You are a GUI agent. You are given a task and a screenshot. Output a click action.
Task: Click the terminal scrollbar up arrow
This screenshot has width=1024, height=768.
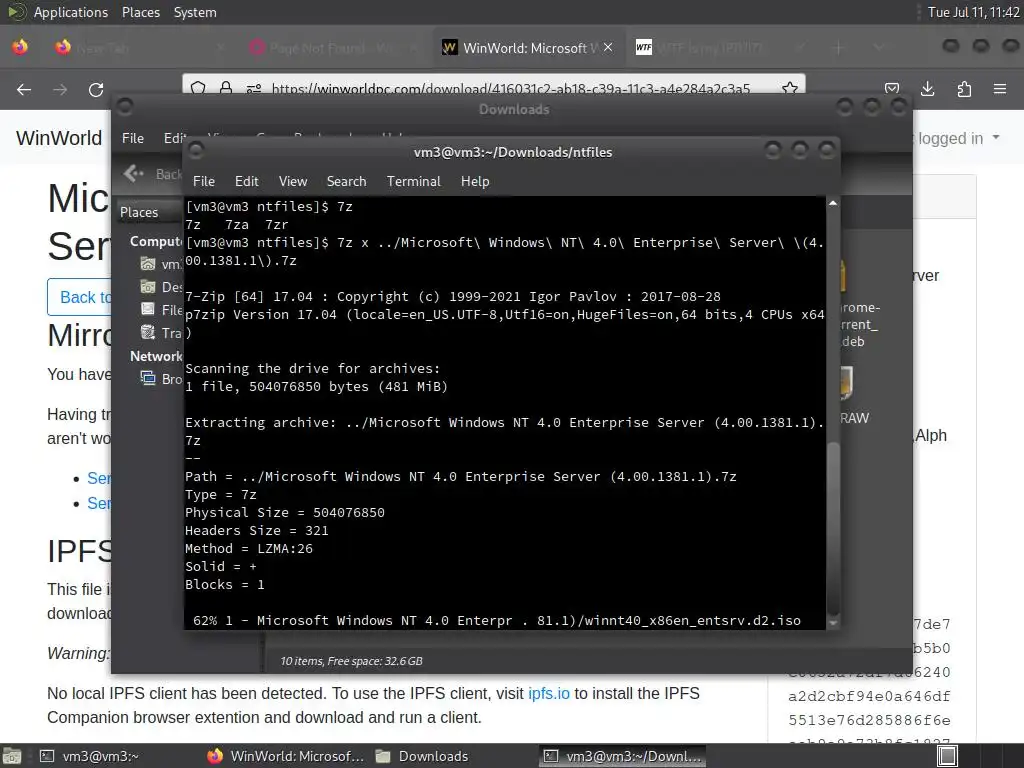[833, 204]
